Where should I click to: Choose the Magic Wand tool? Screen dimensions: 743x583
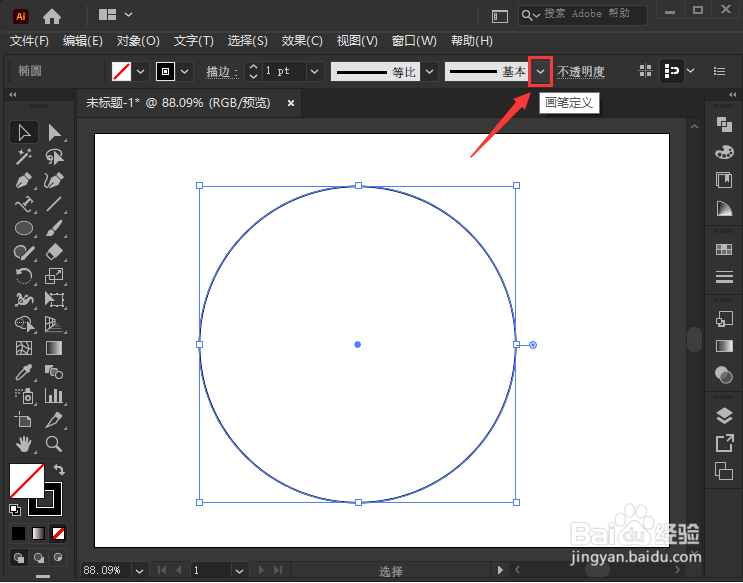[24, 156]
